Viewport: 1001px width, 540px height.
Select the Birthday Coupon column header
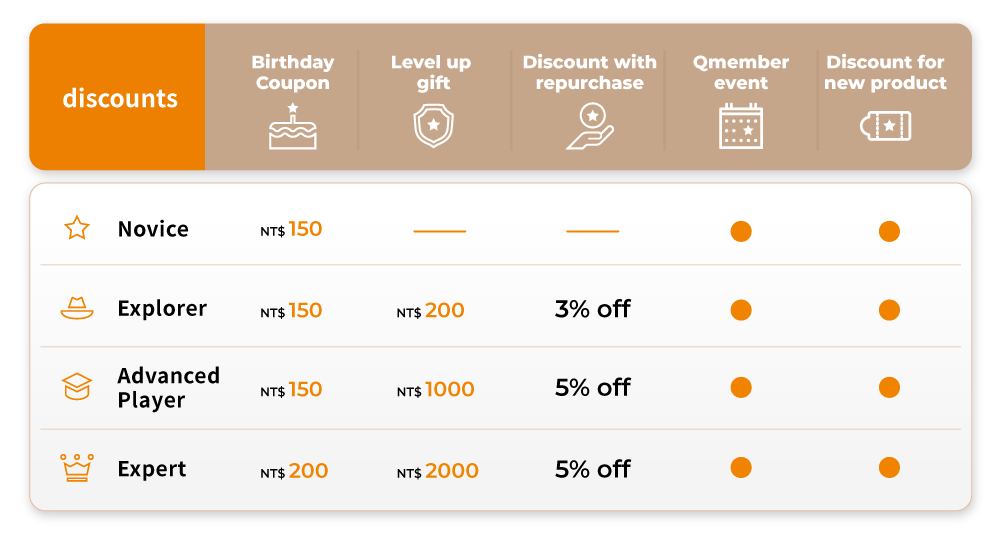click(x=292, y=72)
